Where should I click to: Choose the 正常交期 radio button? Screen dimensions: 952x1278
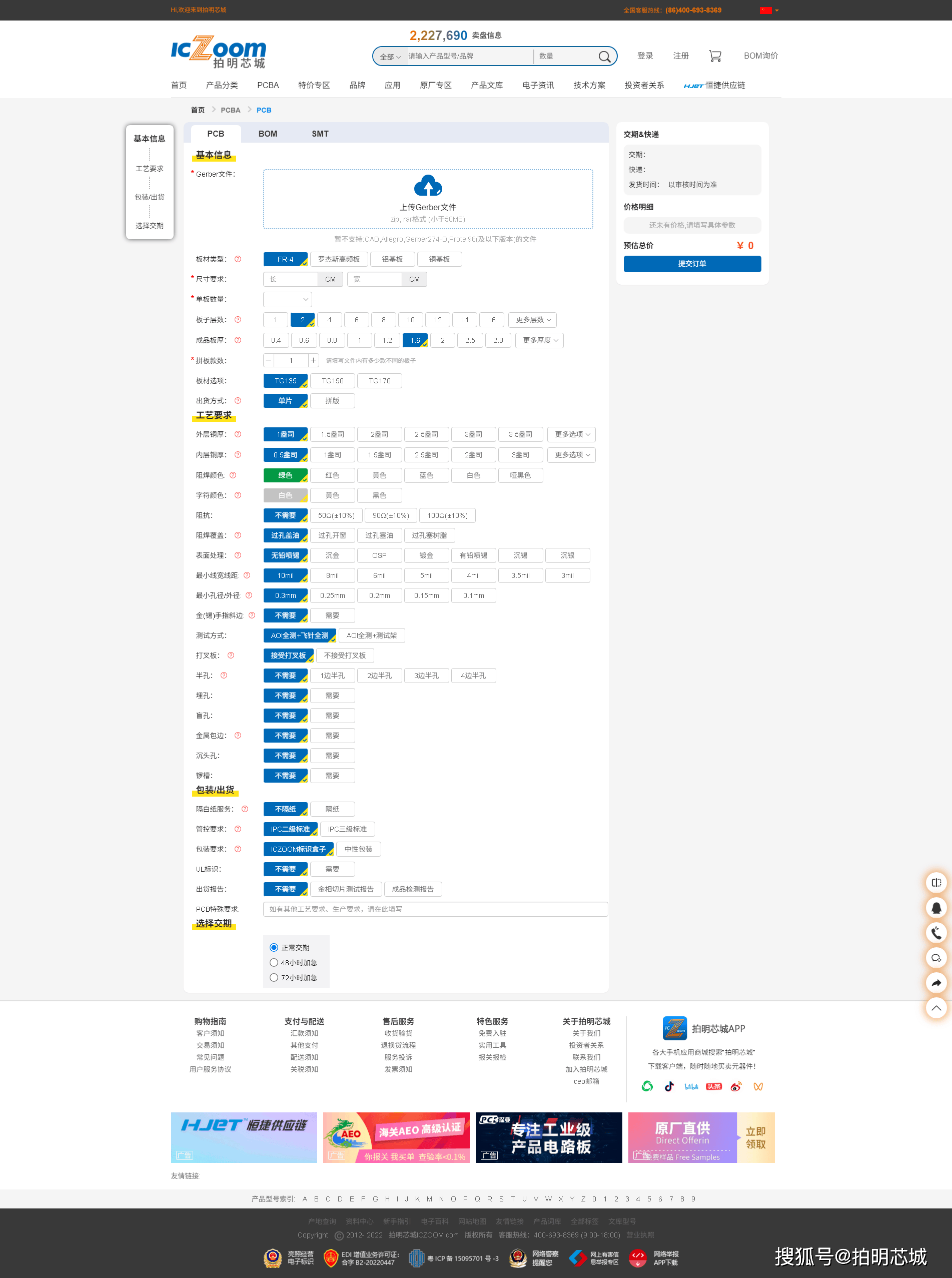274,947
